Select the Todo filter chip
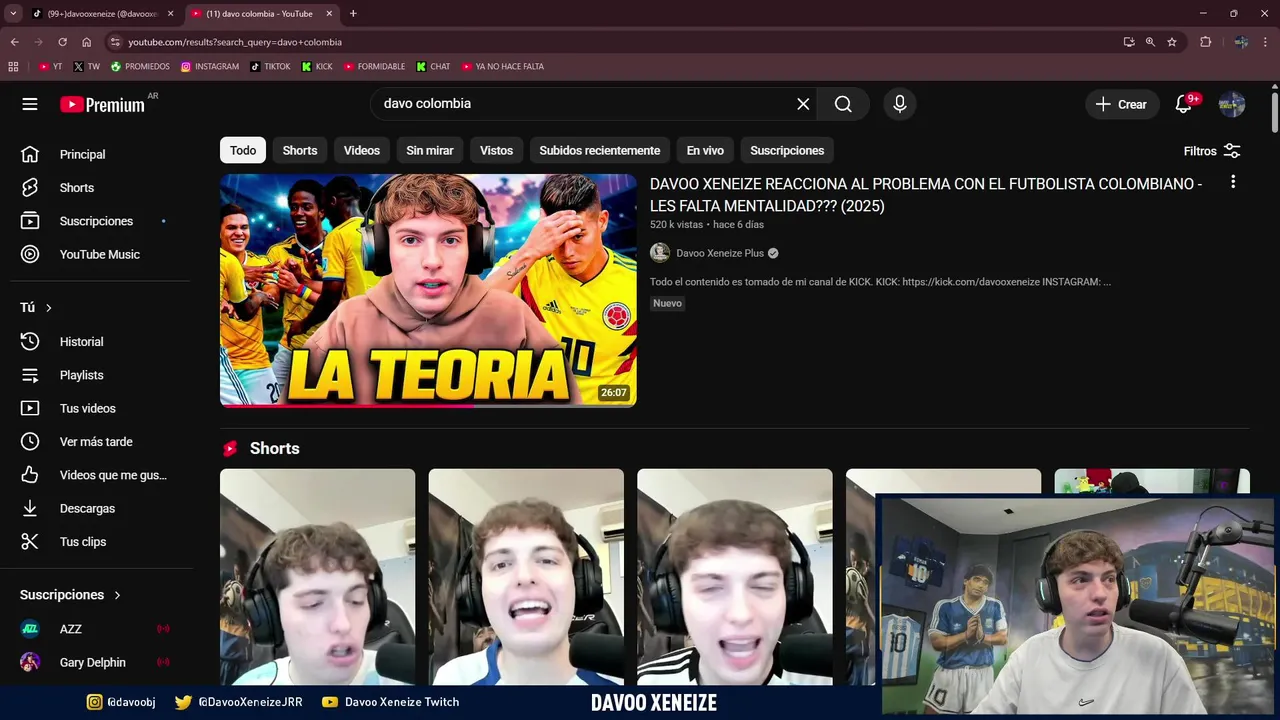The image size is (1280, 720). pyautogui.click(x=243, y=150)
